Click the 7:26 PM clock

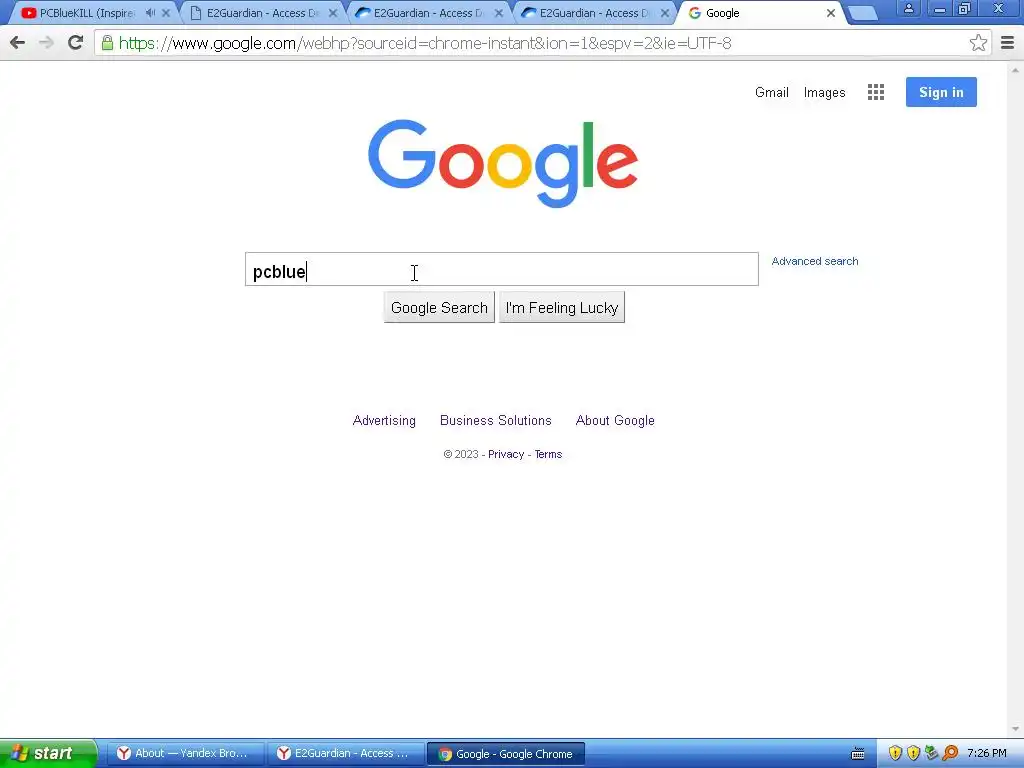click(x=987, y=754)
